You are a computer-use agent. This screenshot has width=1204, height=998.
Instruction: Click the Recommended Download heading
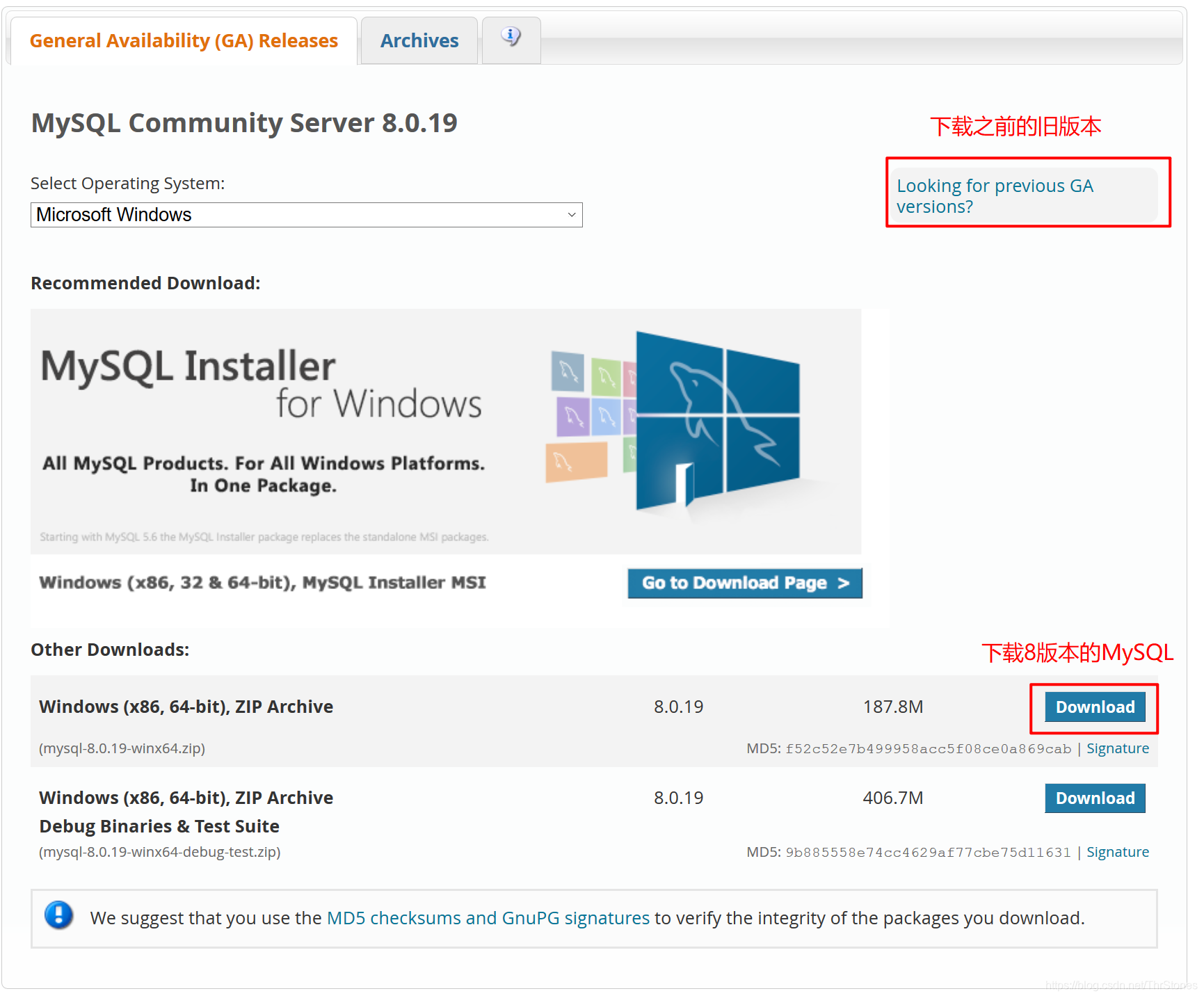145,283
